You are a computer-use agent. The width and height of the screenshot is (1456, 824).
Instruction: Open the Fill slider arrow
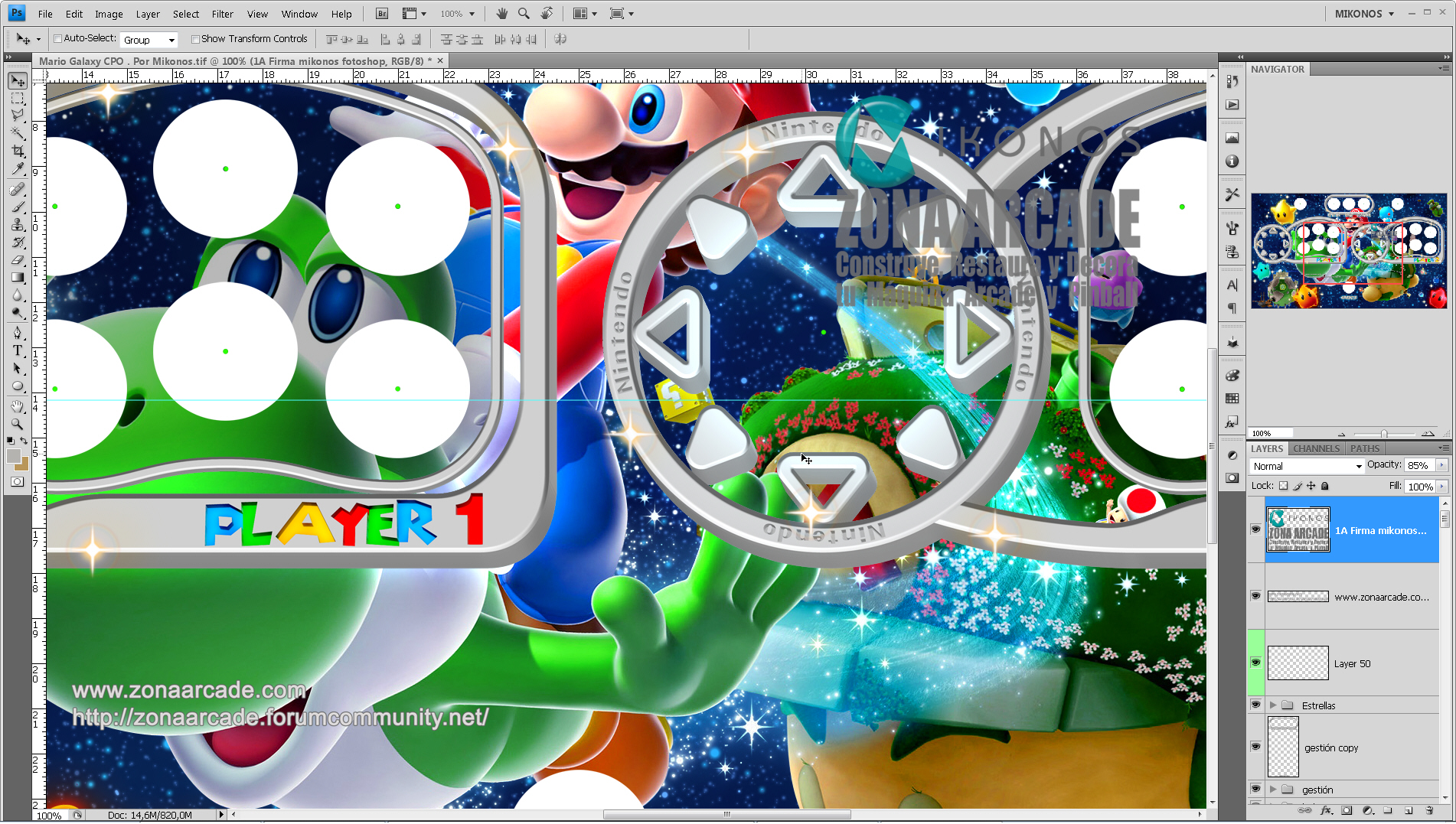point(1442,487)
